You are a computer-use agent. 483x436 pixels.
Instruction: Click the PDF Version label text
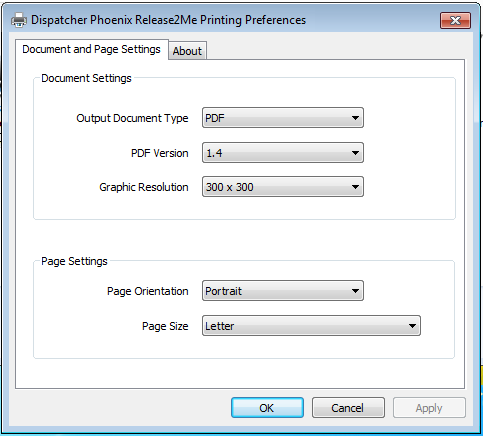[160, 153]
